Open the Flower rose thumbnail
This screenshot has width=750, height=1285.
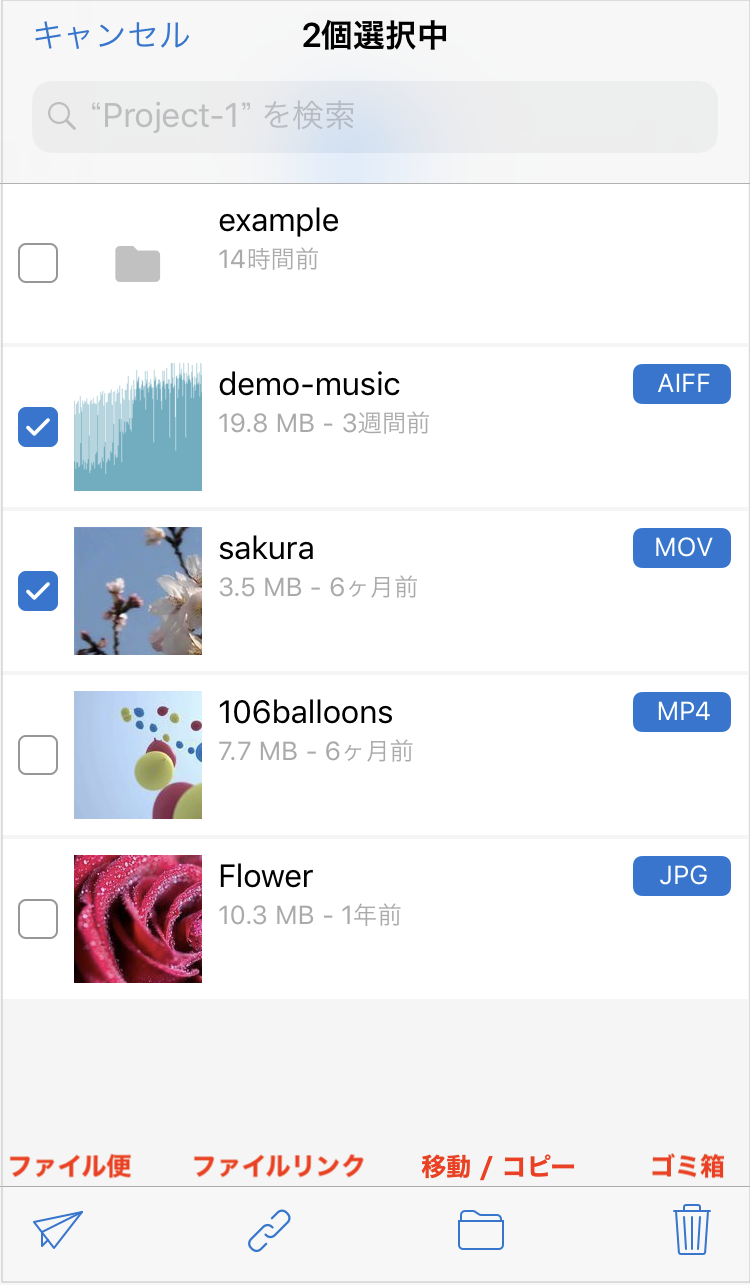138,919
